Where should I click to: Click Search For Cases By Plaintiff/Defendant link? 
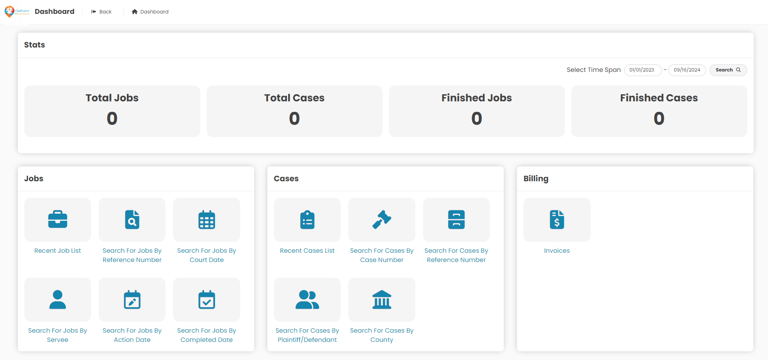pyautogui.click(x=307, y=335)
